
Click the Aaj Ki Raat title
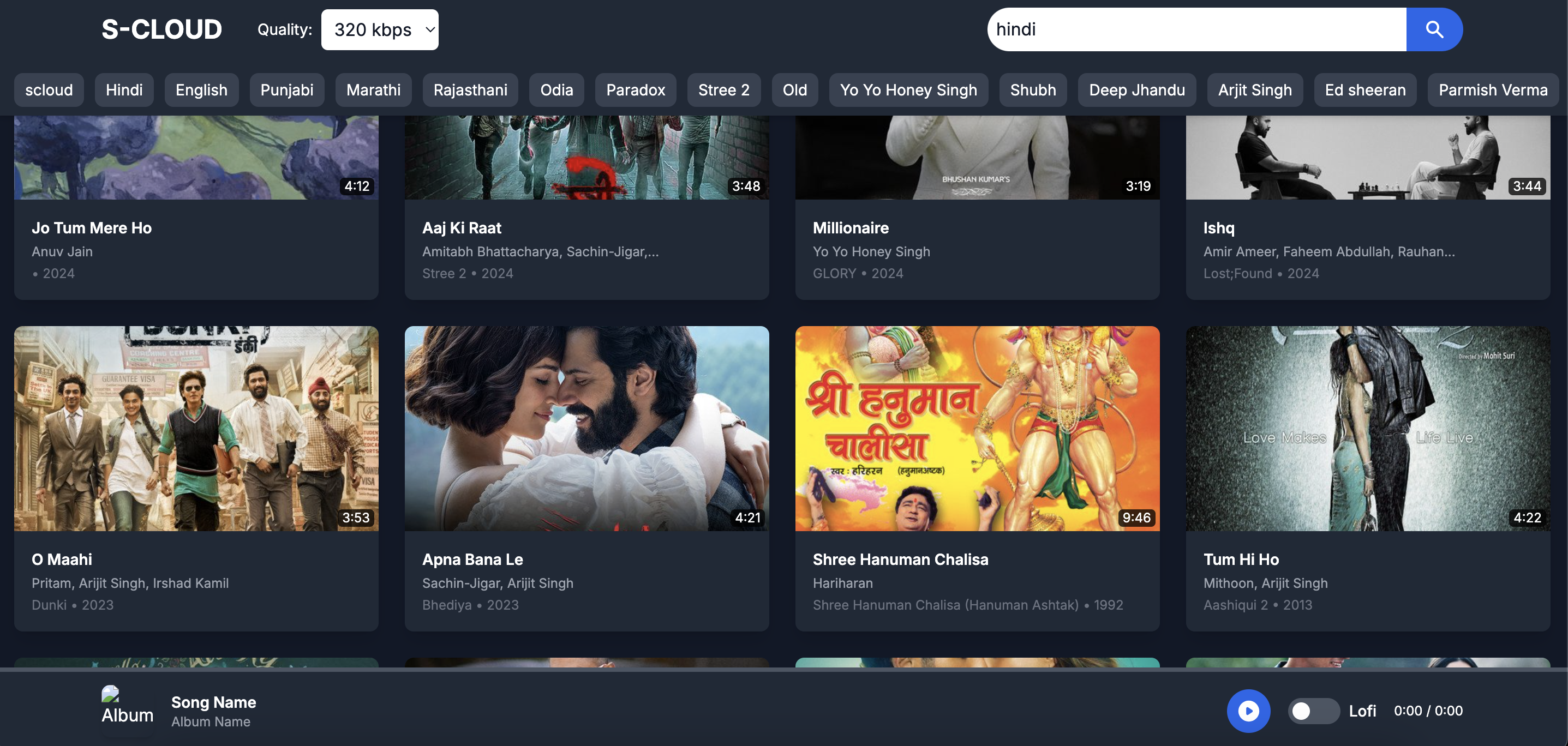point(462,227)
